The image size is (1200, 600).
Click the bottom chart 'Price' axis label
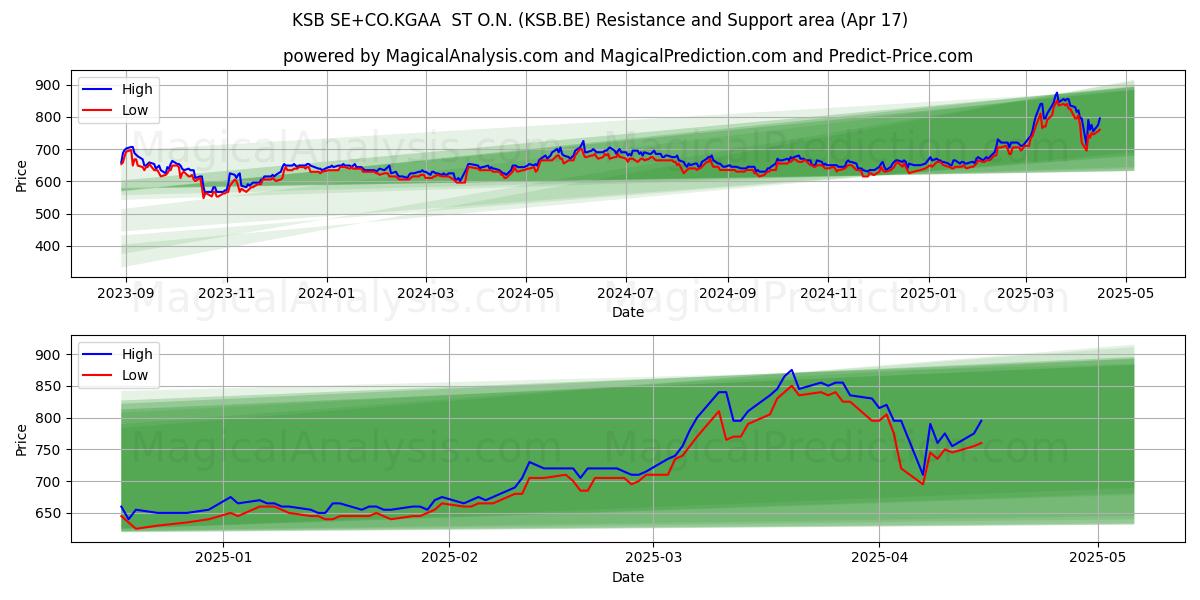[x=22, y=439]
